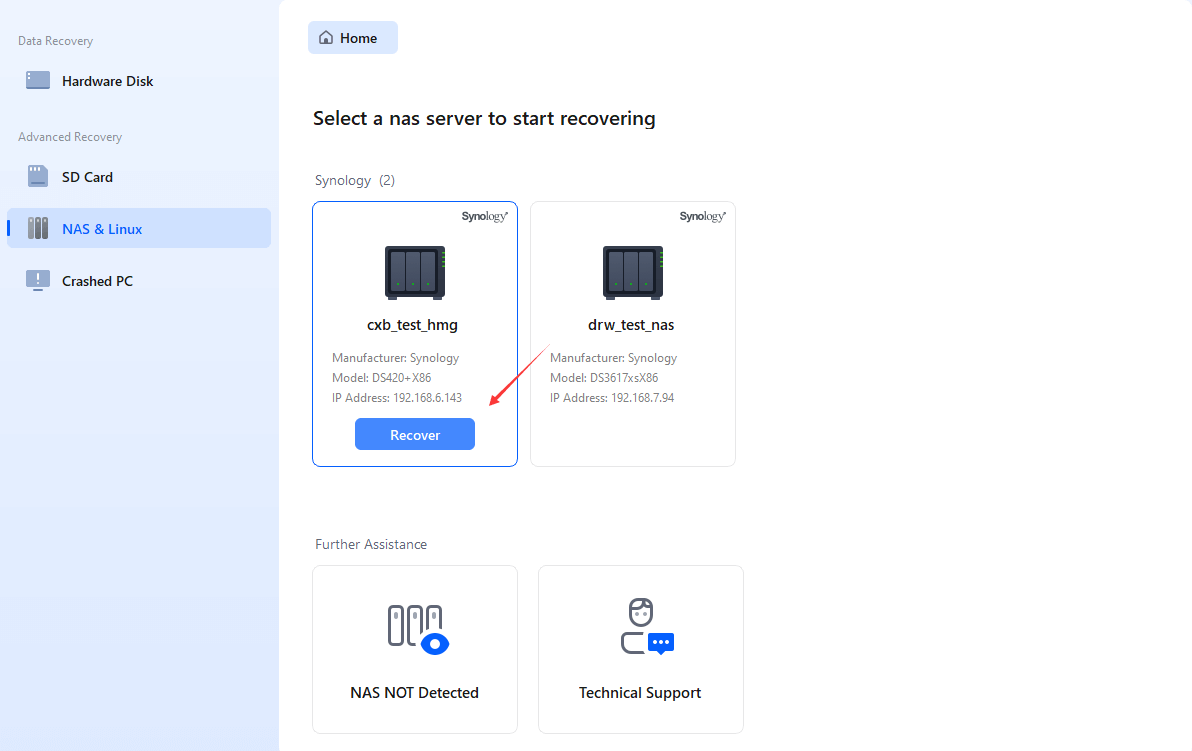Open NAS NOT Detected assistance option
The width and height of the screenshot is (1192, 751).
(414, 649)
